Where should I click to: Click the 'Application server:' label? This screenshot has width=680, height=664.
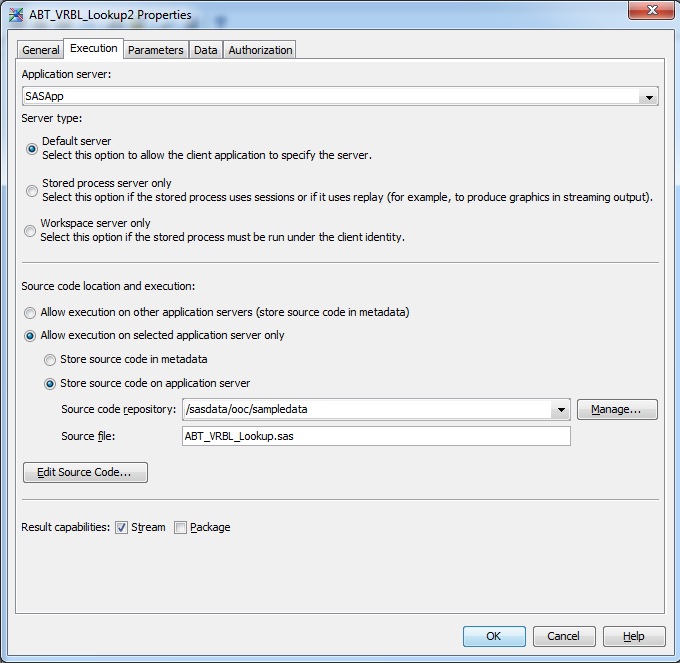[66, 74]
